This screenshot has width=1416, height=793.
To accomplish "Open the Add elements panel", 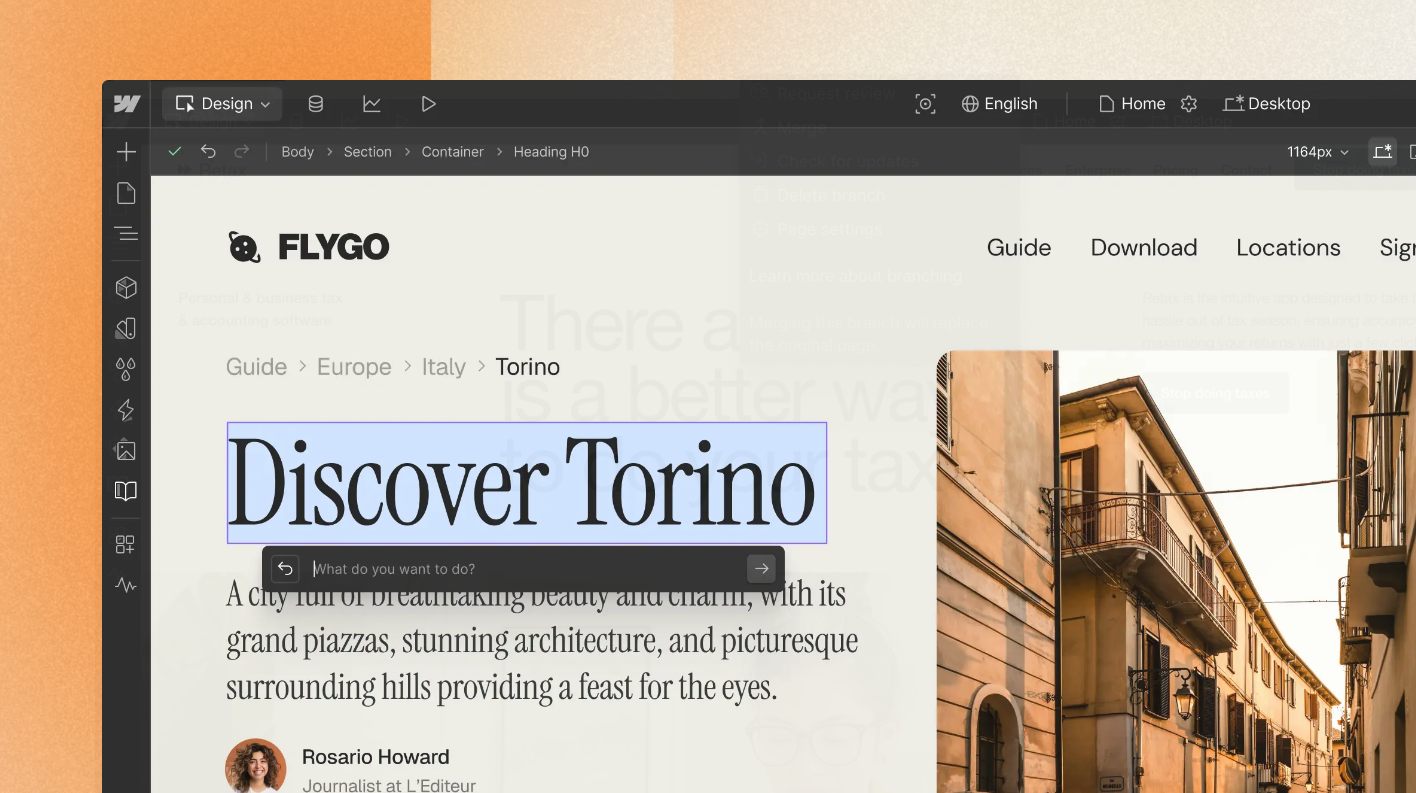I will pyautogui.click(x=126, y=152).
